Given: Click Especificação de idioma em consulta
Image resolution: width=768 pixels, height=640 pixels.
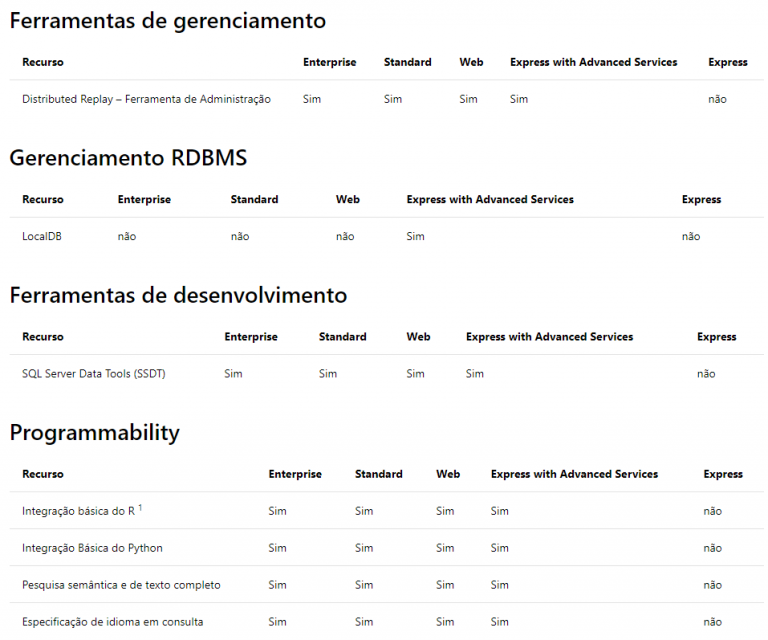Looking at the screenshot, I should (112, 622).
